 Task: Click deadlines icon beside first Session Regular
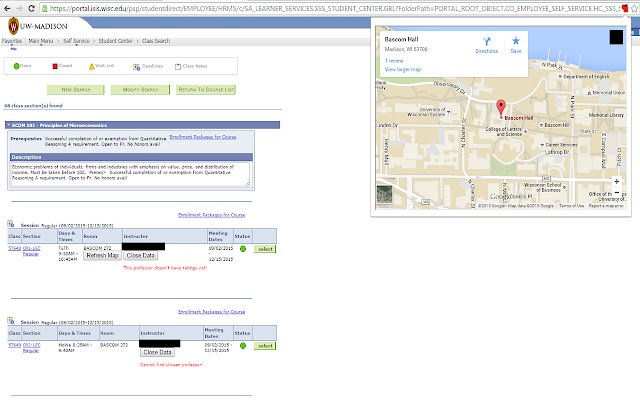tap(11, 224)
